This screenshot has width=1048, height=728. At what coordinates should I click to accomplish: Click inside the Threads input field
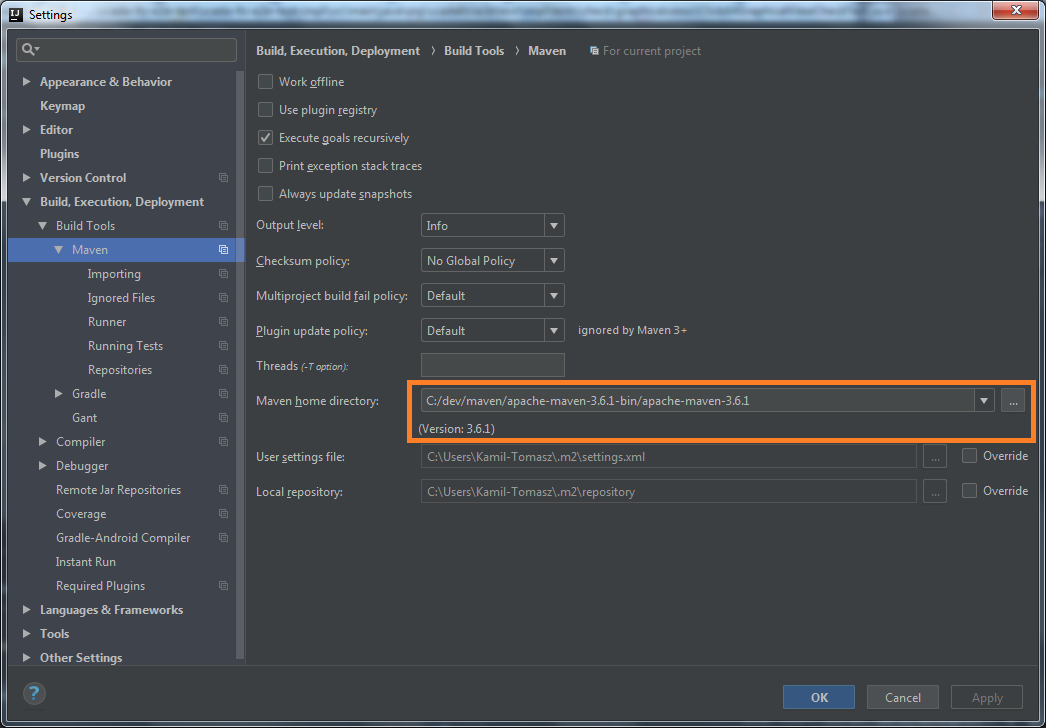492,365
